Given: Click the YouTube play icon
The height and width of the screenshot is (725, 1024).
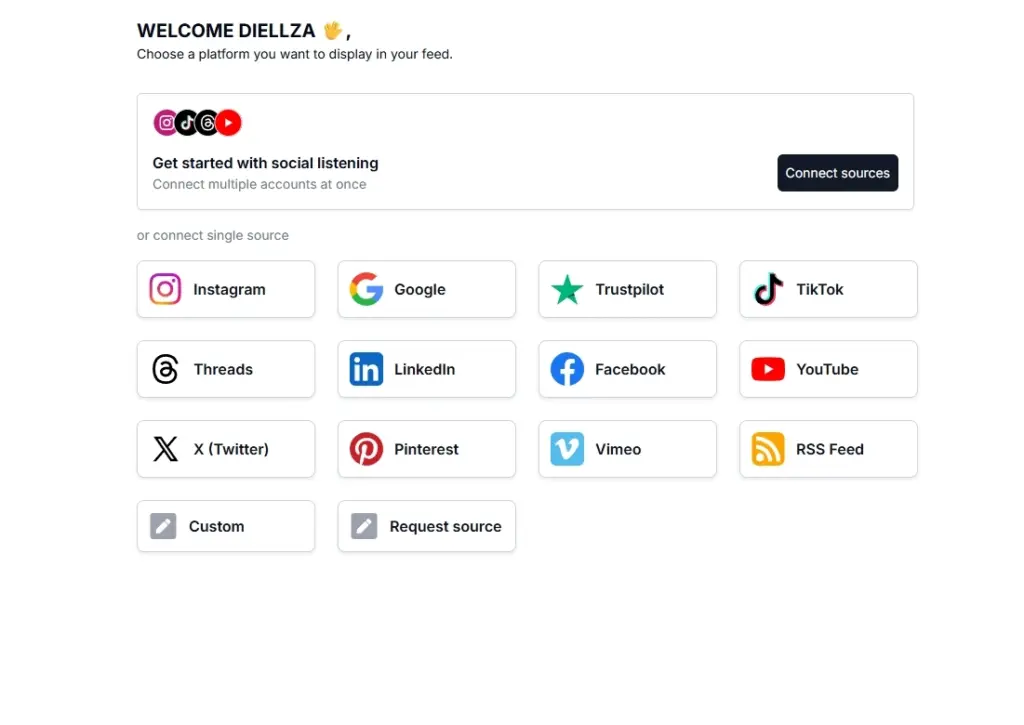Looking at the screenshot, I should pos(767,369).
